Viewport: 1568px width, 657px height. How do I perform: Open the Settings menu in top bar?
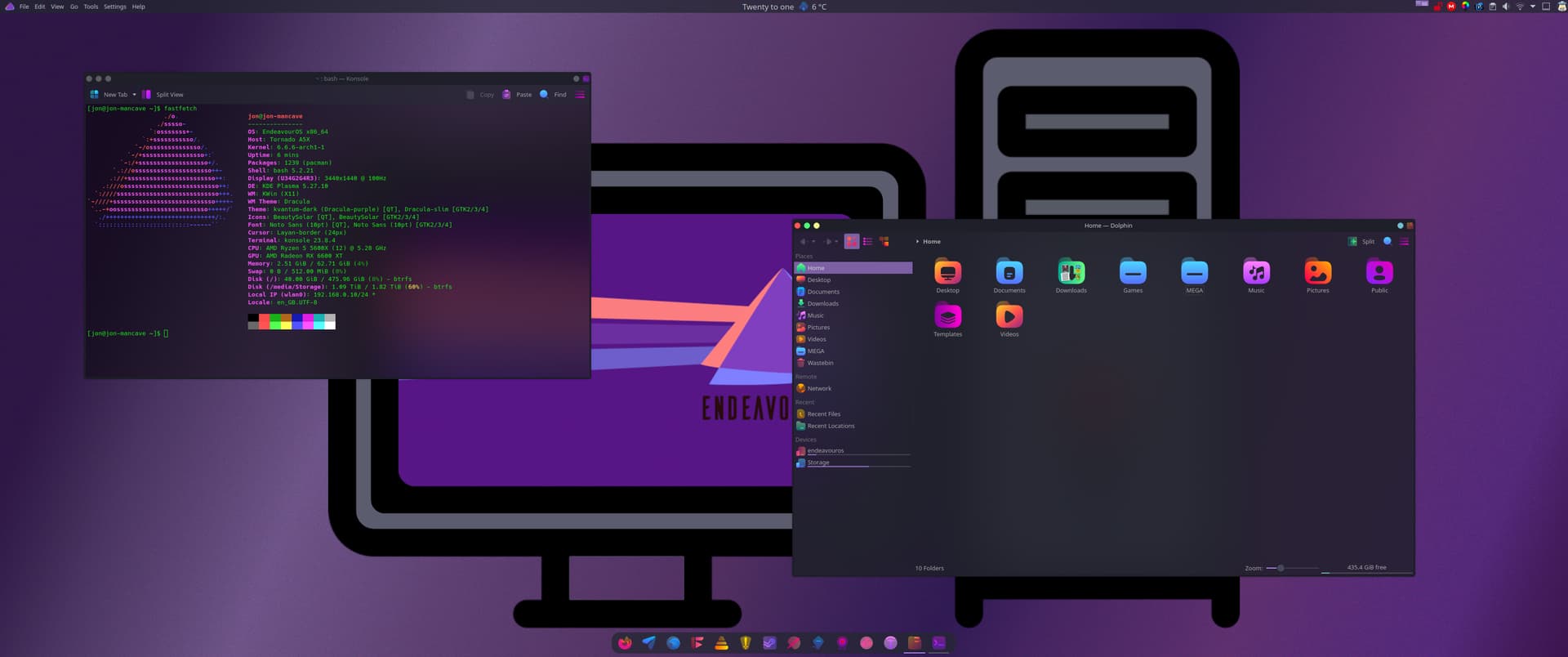(115, 7)
